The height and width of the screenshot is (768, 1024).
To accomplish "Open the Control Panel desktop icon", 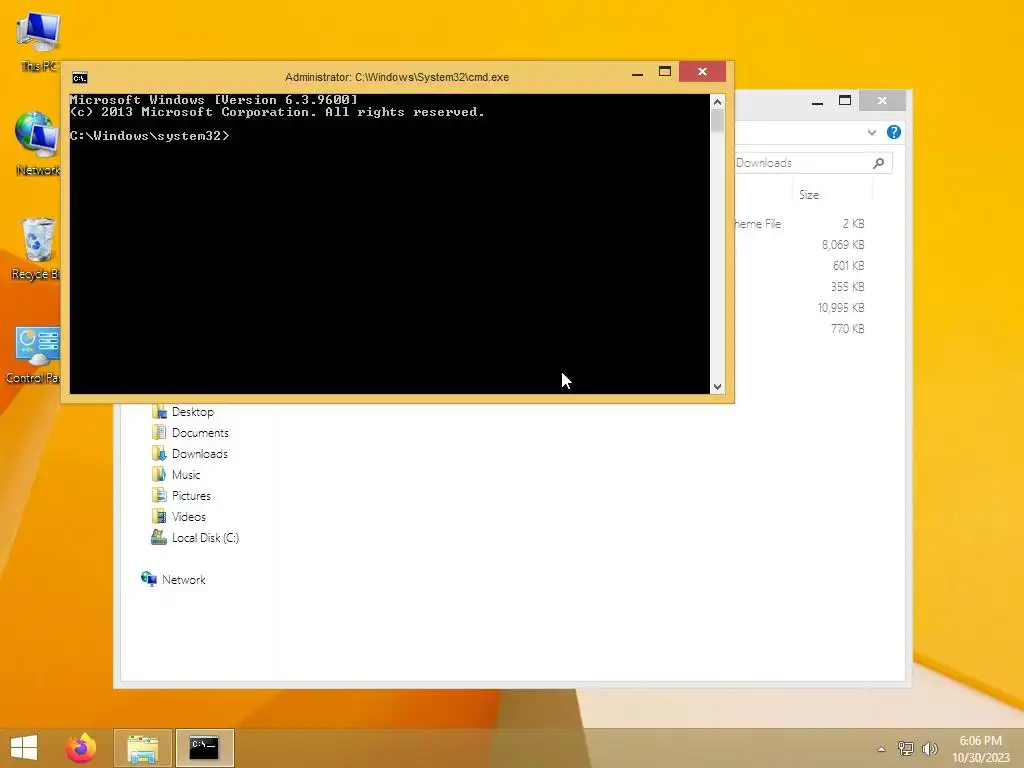I will pyautogui.click(x=34, y=355).
